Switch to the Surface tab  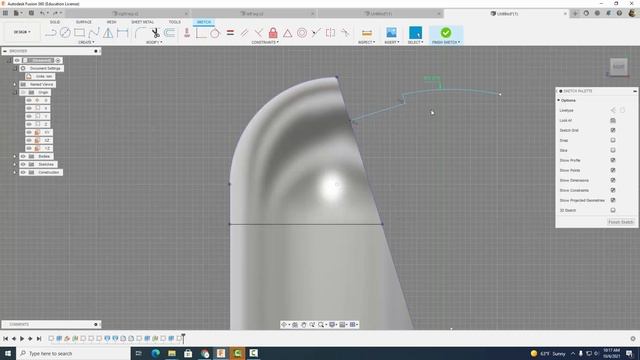tap(84, 22)
